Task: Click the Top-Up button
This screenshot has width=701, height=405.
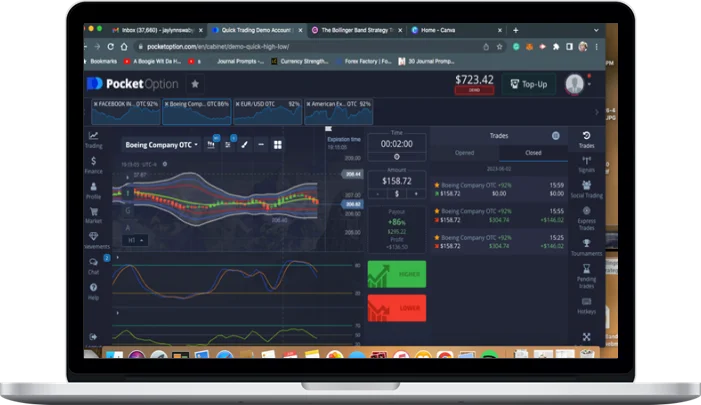Action: (529, 84)
